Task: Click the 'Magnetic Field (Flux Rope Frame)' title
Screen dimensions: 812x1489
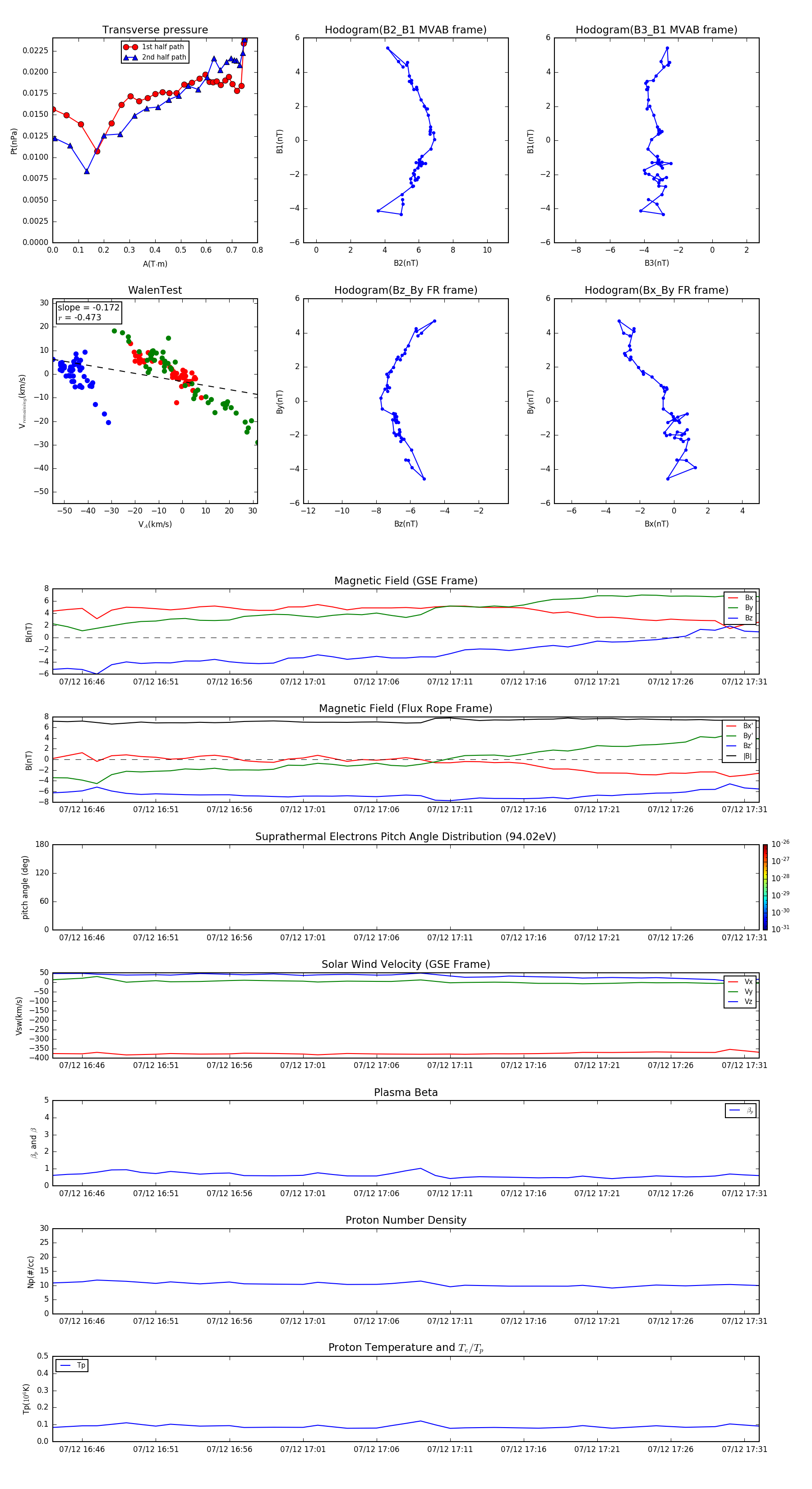Action: point(406,709)
